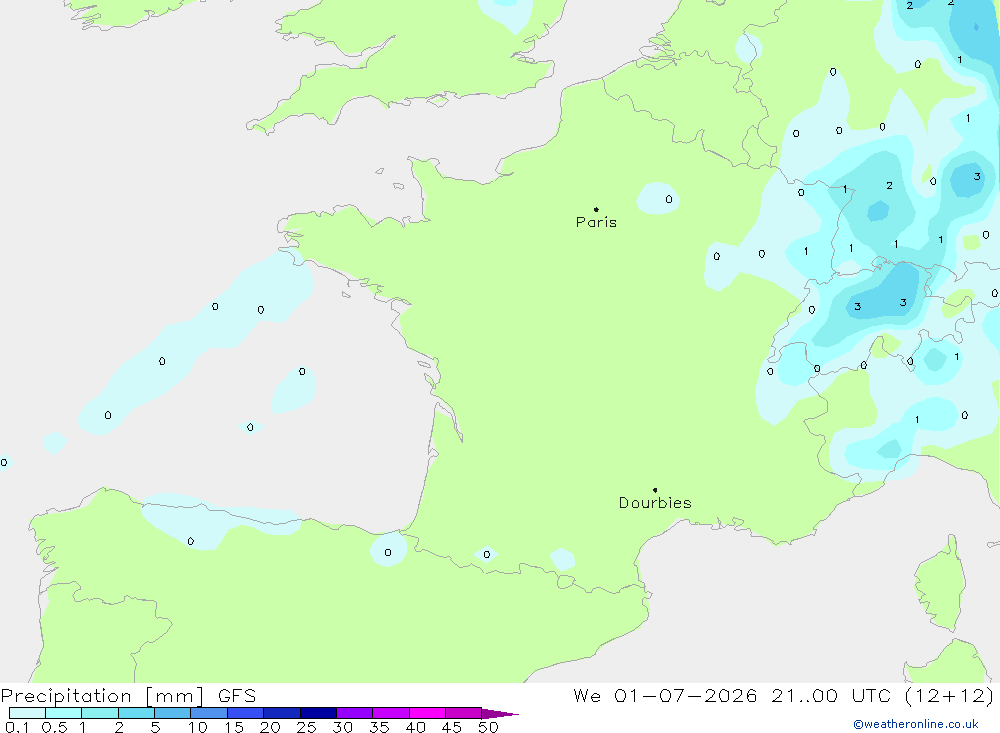Select the Paris location dot marker

point(596,209)
